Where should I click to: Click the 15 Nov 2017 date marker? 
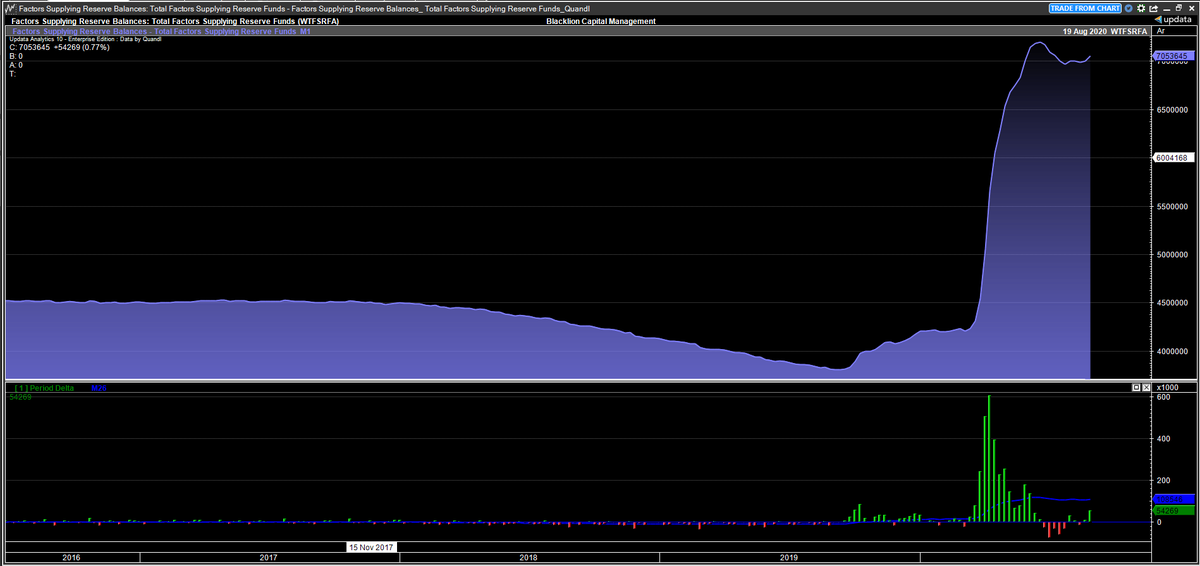tap(372, 547)
